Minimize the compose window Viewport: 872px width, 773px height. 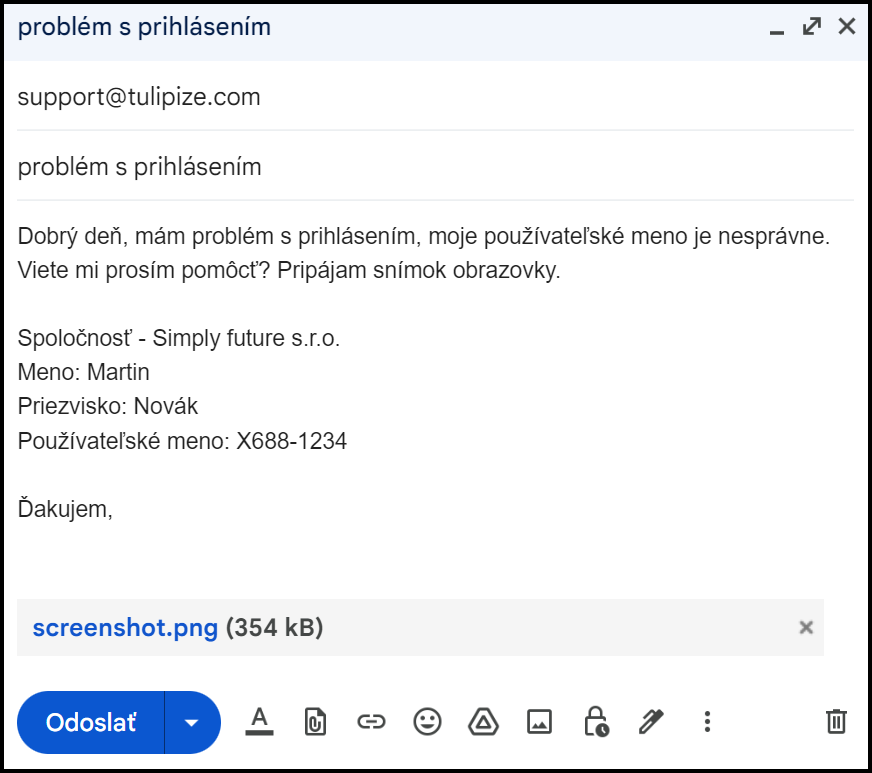[776, 28]
